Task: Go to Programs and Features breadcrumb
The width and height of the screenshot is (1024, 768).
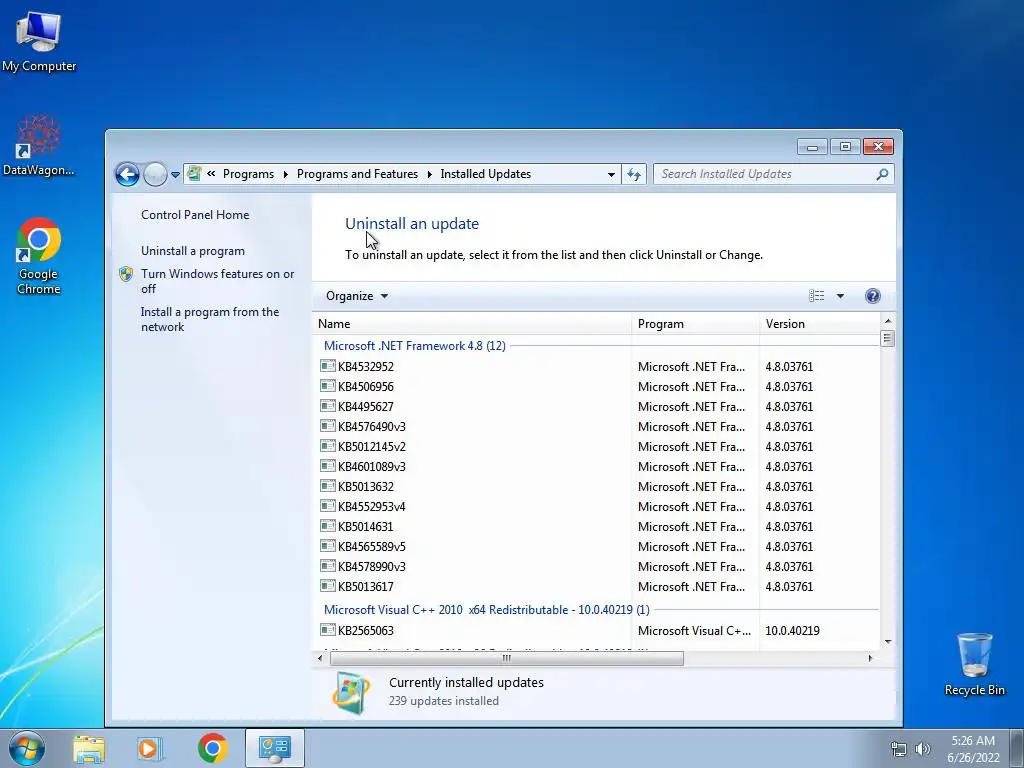Action: click(357, 174)
